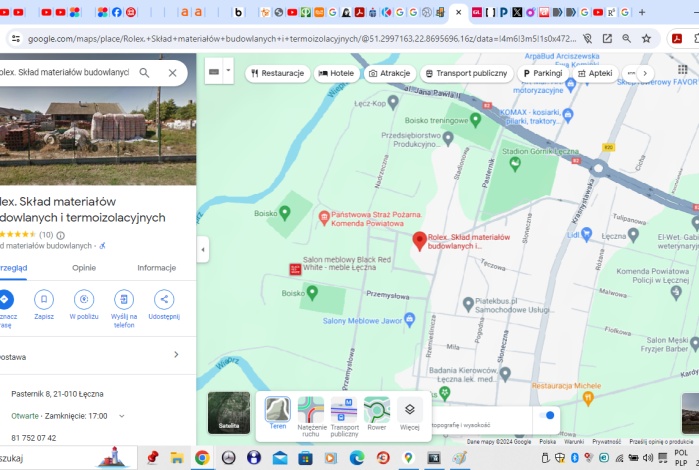Click the Łęcz-Kop marker
Image resolution: width=699 pixels, height=470 pixels.
[x=393, y=103]
